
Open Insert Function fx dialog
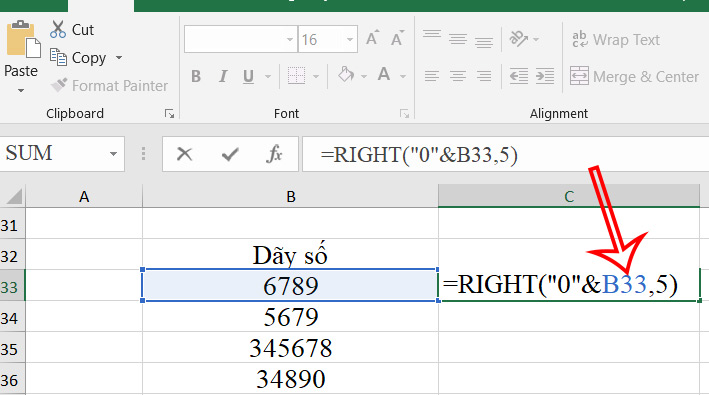274,154
